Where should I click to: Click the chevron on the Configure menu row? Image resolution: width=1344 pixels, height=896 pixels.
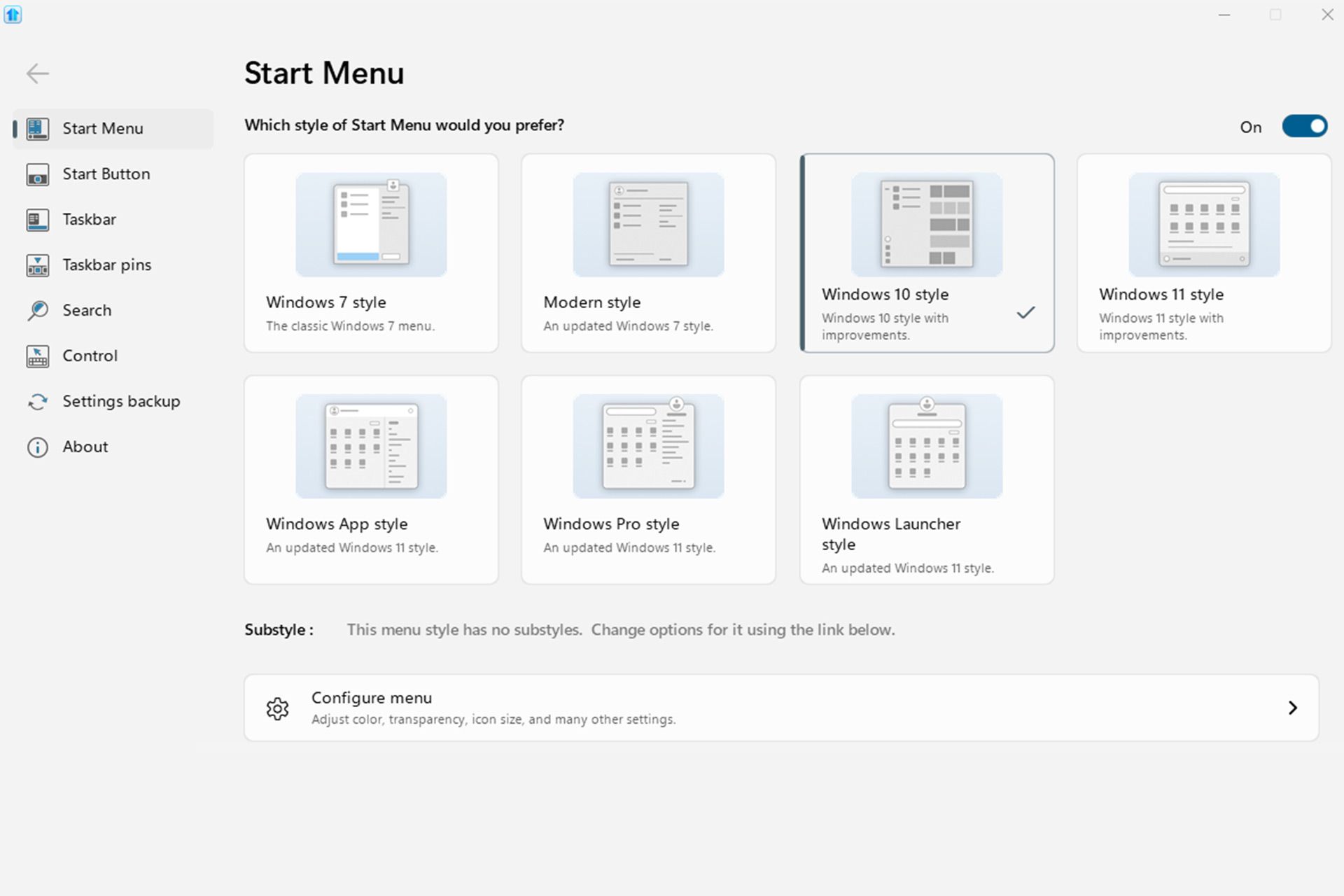1293,708
